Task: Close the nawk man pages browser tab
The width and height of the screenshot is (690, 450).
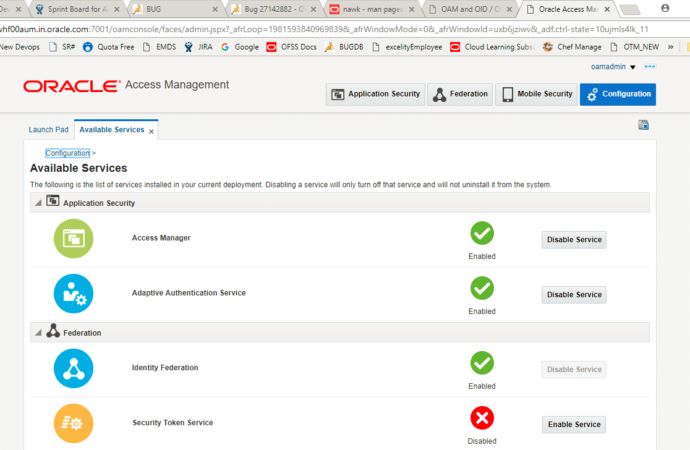Action: [411, 9]
